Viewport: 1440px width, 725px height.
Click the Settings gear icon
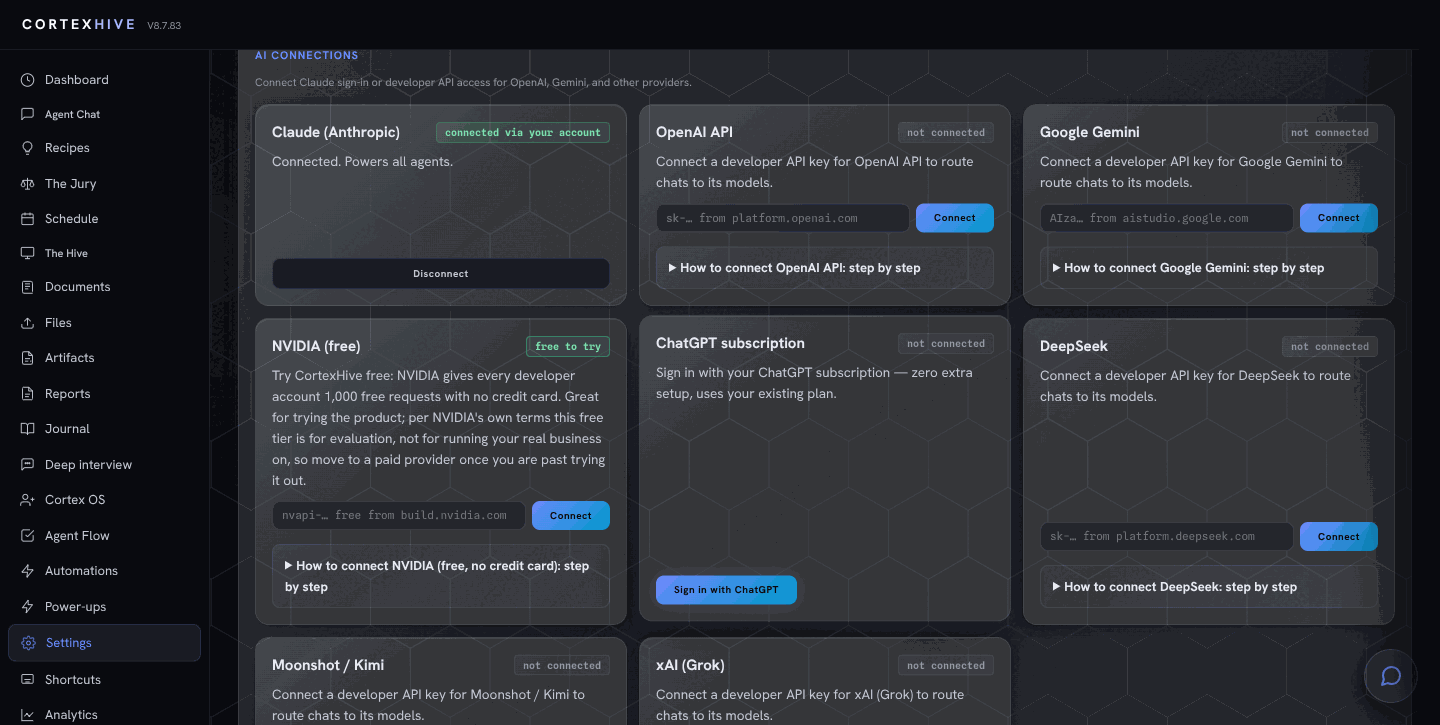(29, 643)
